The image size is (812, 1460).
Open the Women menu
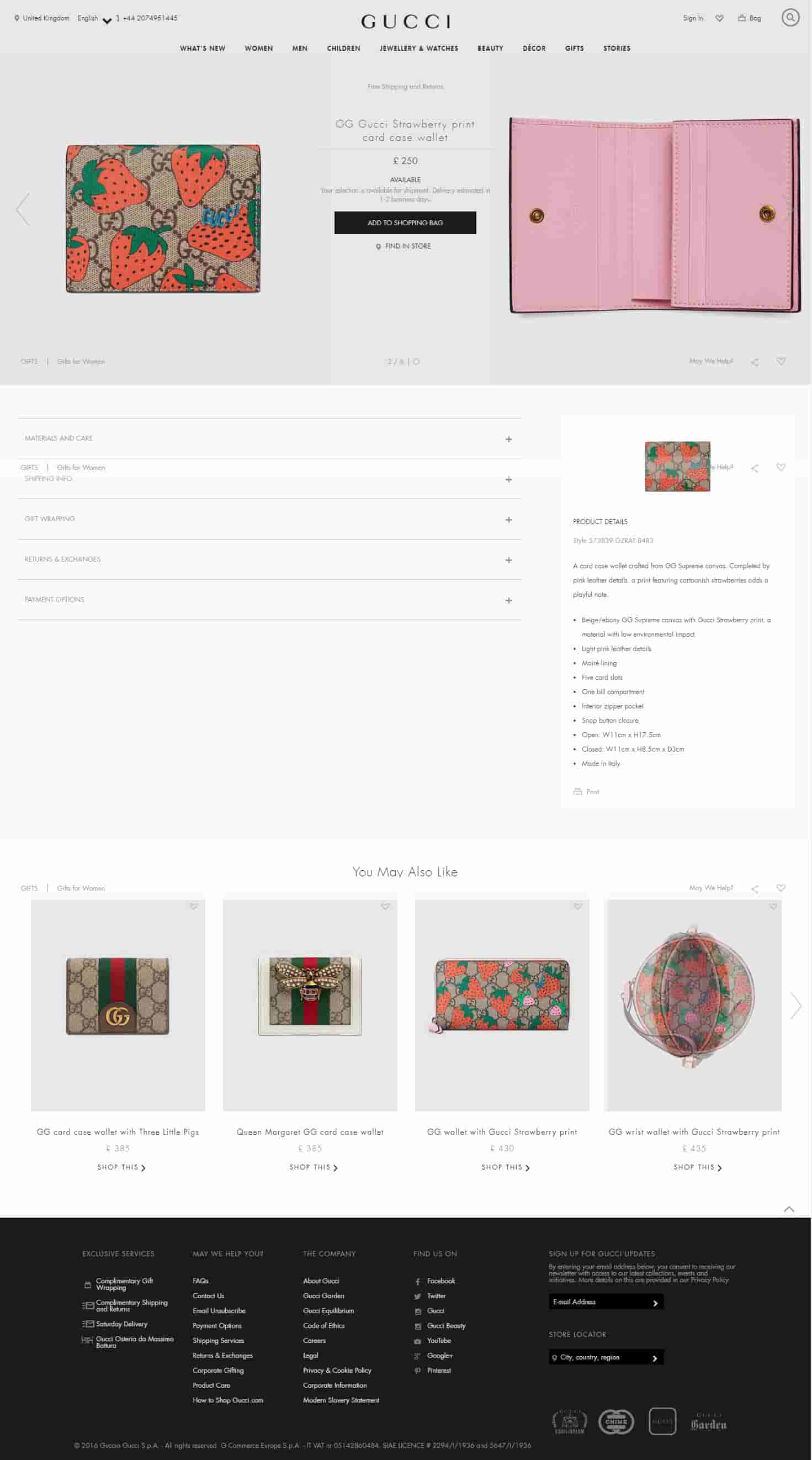point(258,48)
